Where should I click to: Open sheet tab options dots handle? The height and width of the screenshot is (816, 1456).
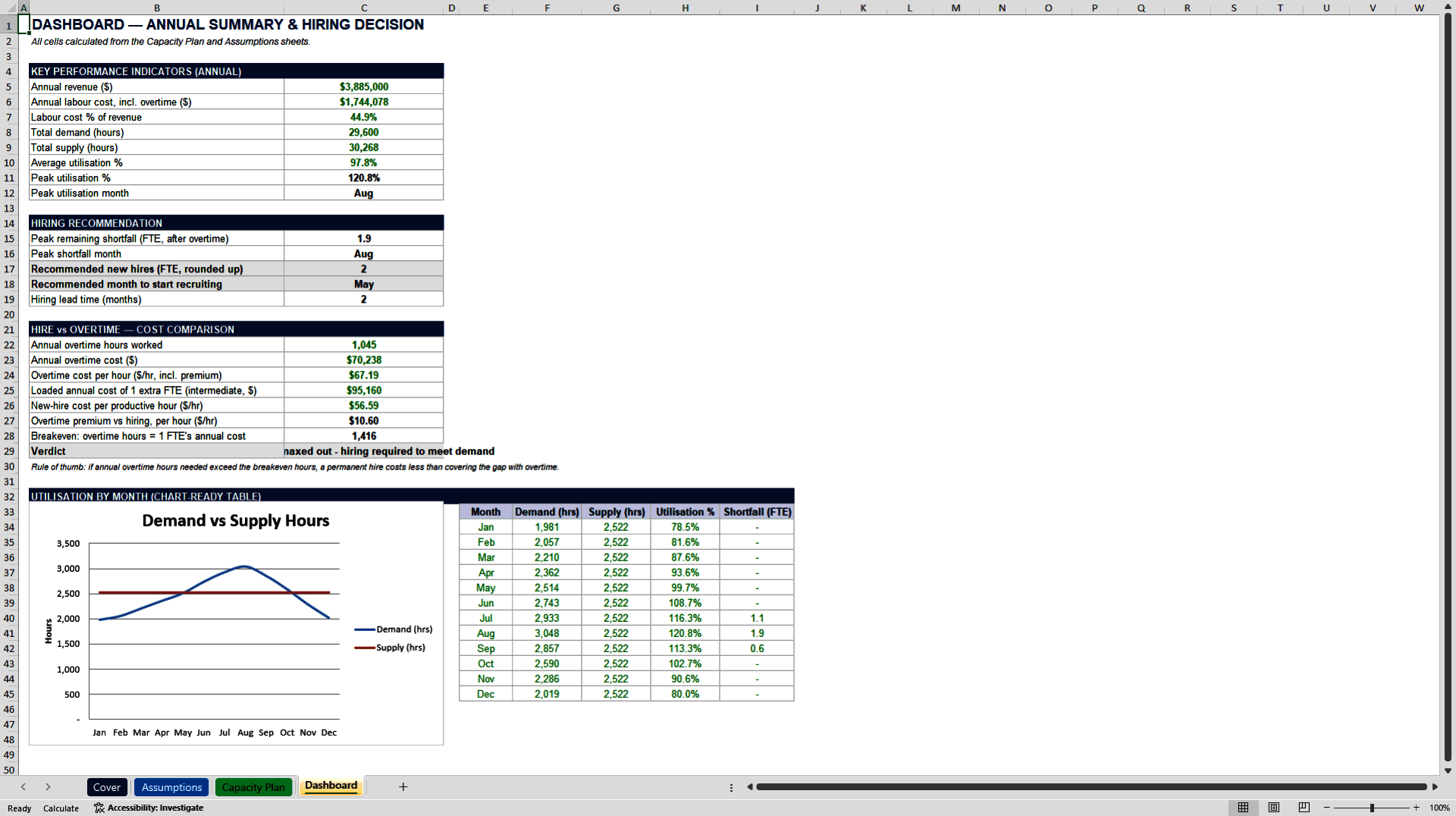pyautogui.click(x=731, y=787)
